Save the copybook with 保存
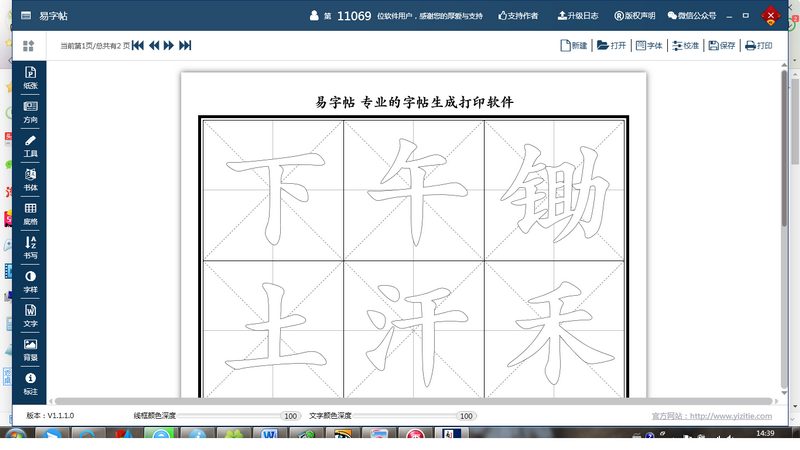This screenshot has width=800, height=450. [722, 45]
